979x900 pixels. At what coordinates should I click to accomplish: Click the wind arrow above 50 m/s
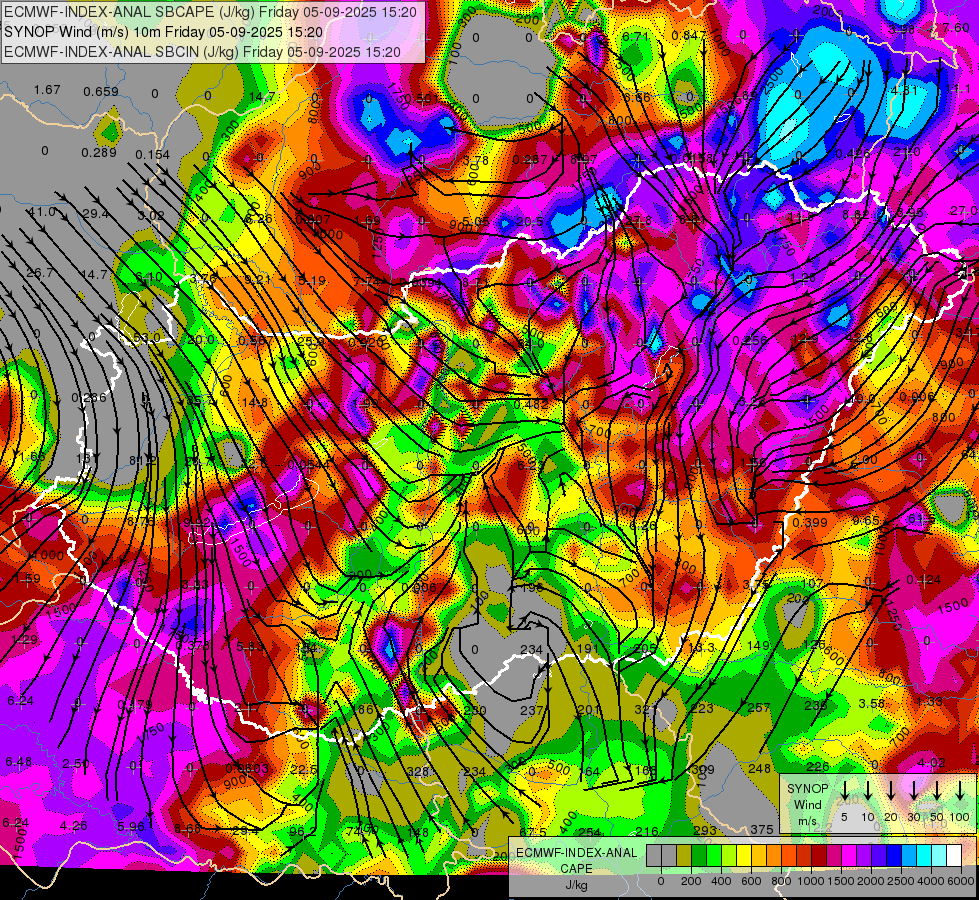[937, 790]
